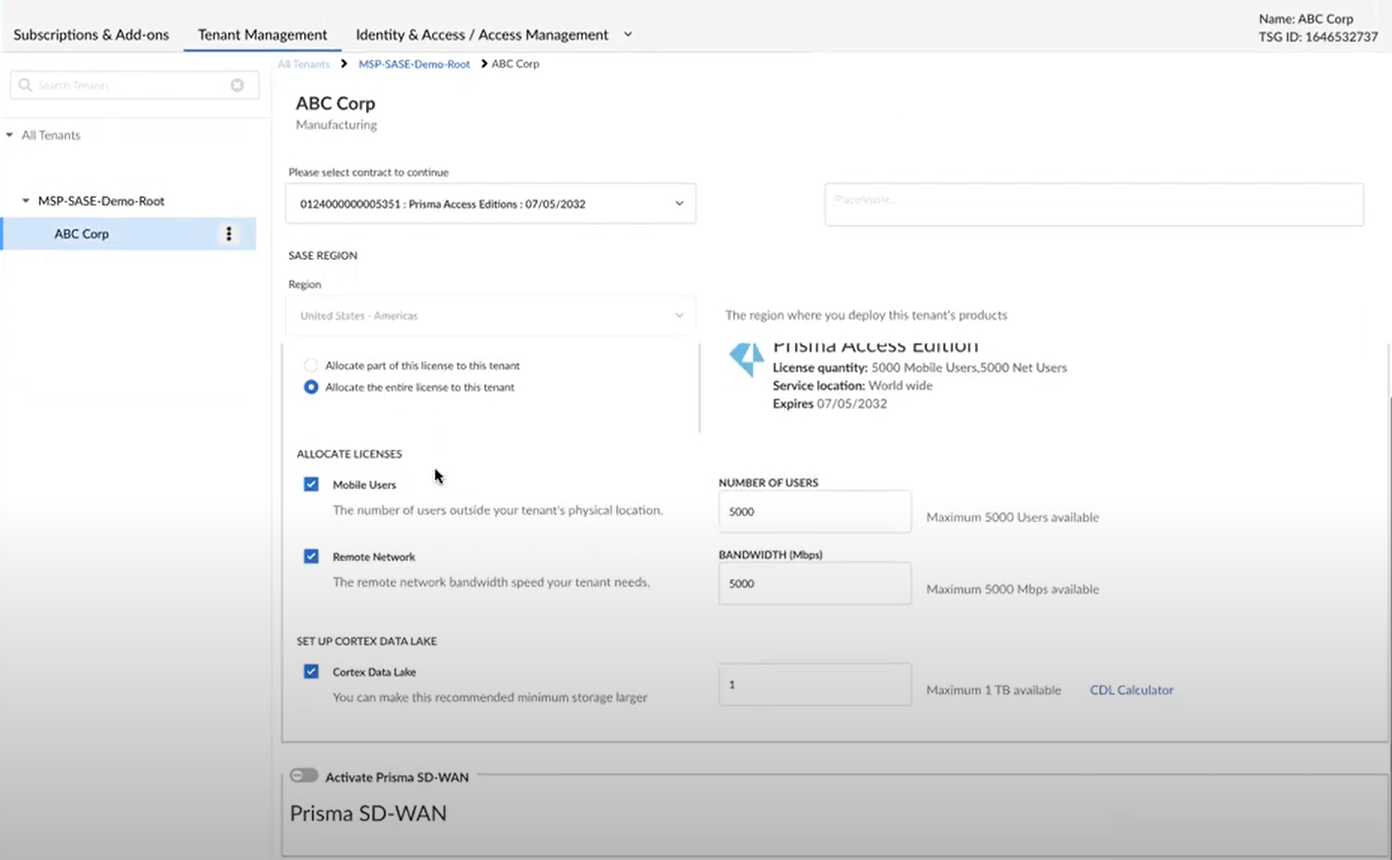1392x860 pixels.
Task: Collapse the MSP-SASE-Demo-Root tree arrow
Action: tap(26, 201)
